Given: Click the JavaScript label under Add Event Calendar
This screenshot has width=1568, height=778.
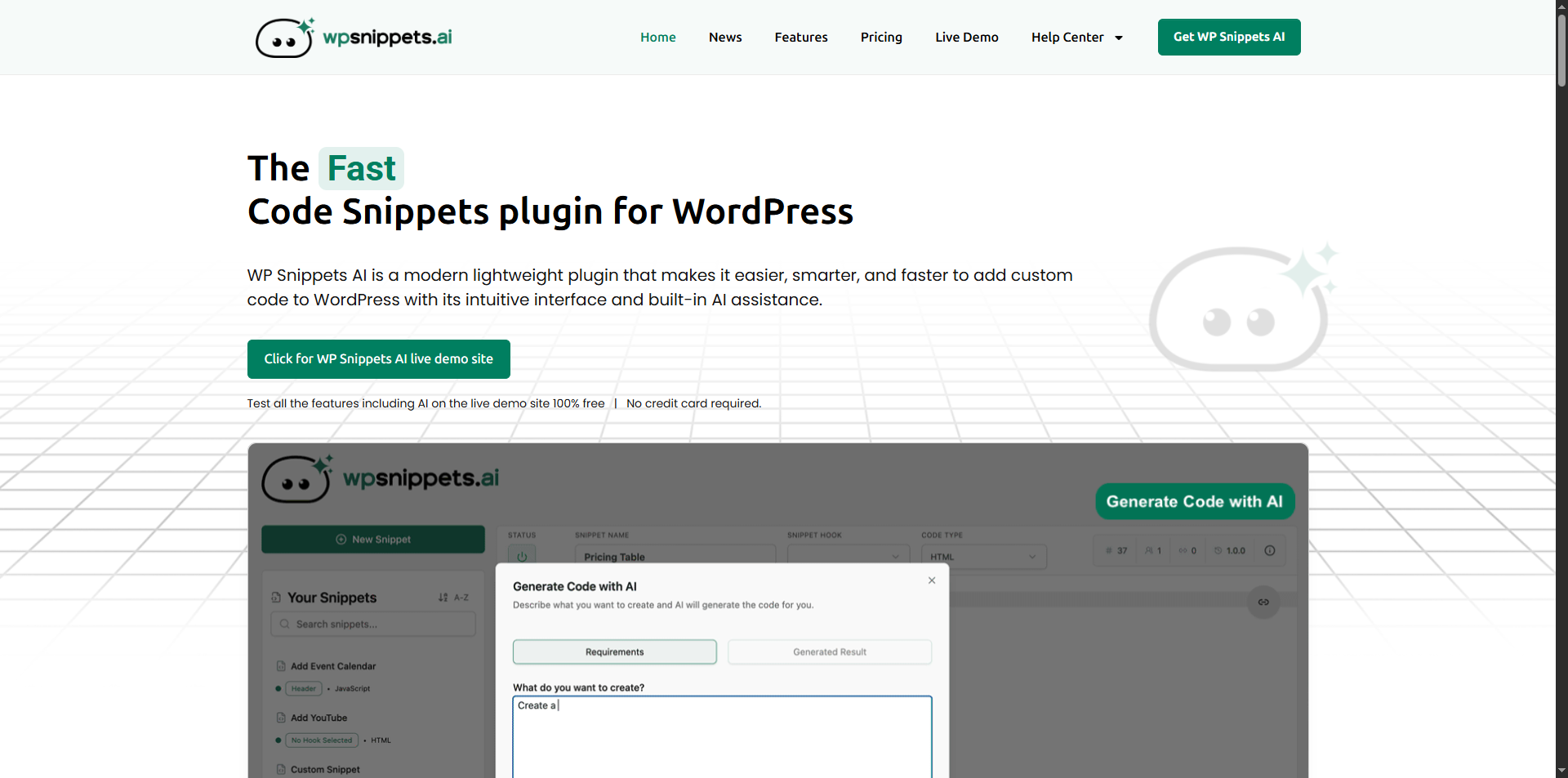Looking at the screenshot, I should (x=352, y=689).
